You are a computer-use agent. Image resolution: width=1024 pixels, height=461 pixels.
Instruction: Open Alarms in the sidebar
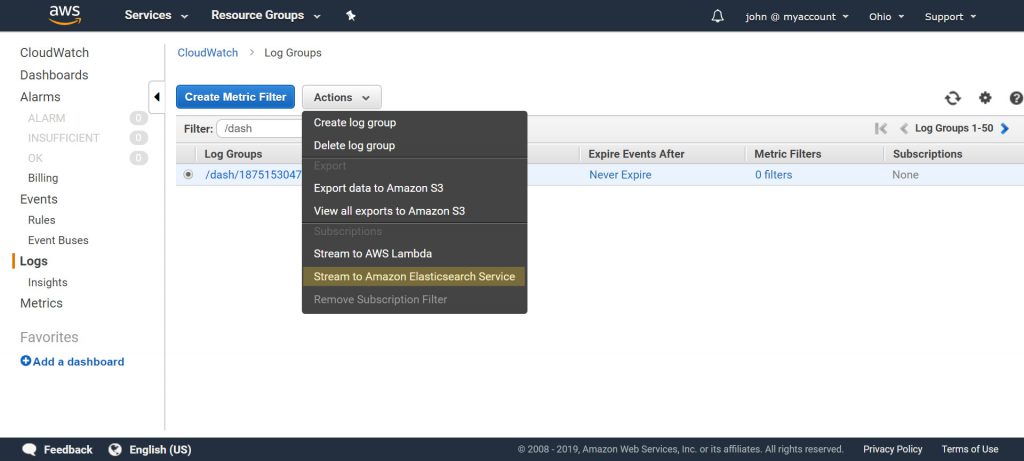(x=40, y=97)
